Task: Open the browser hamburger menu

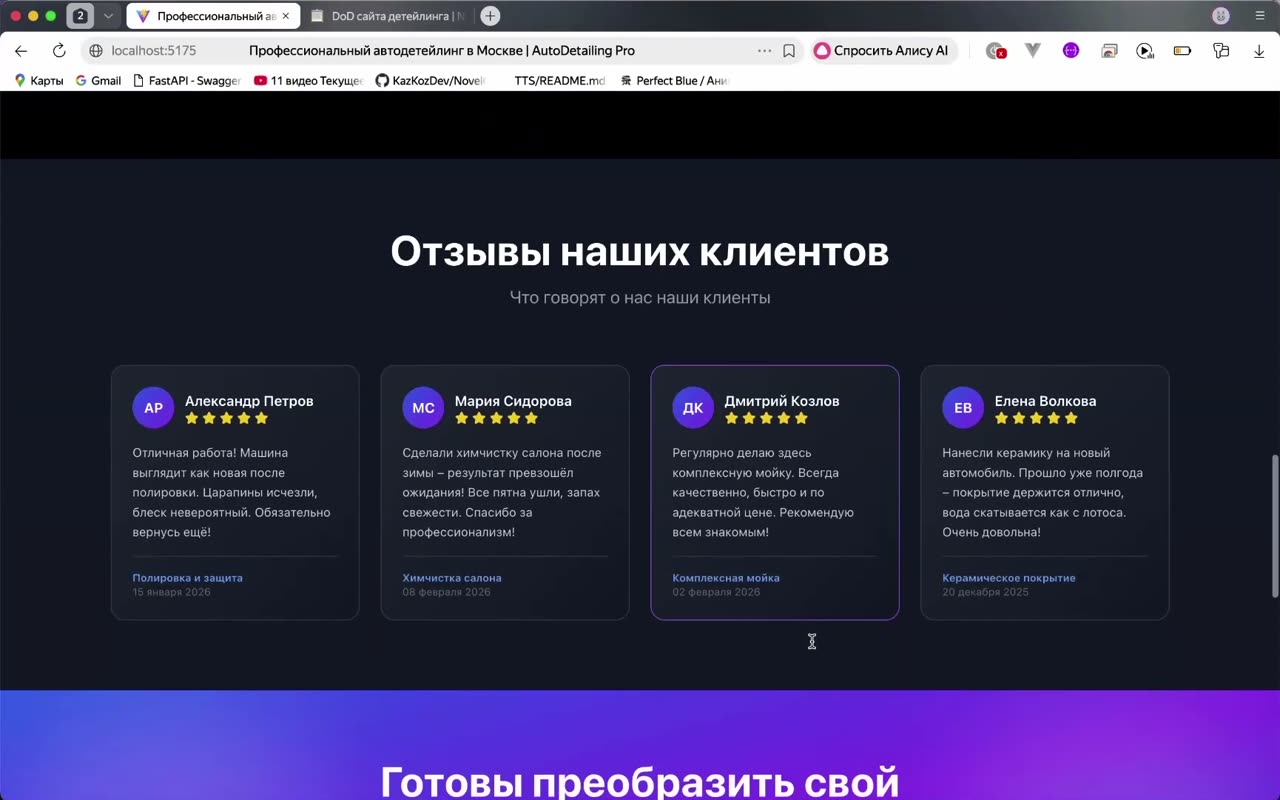Action: pyautogui.click(x=1260, y=16)
